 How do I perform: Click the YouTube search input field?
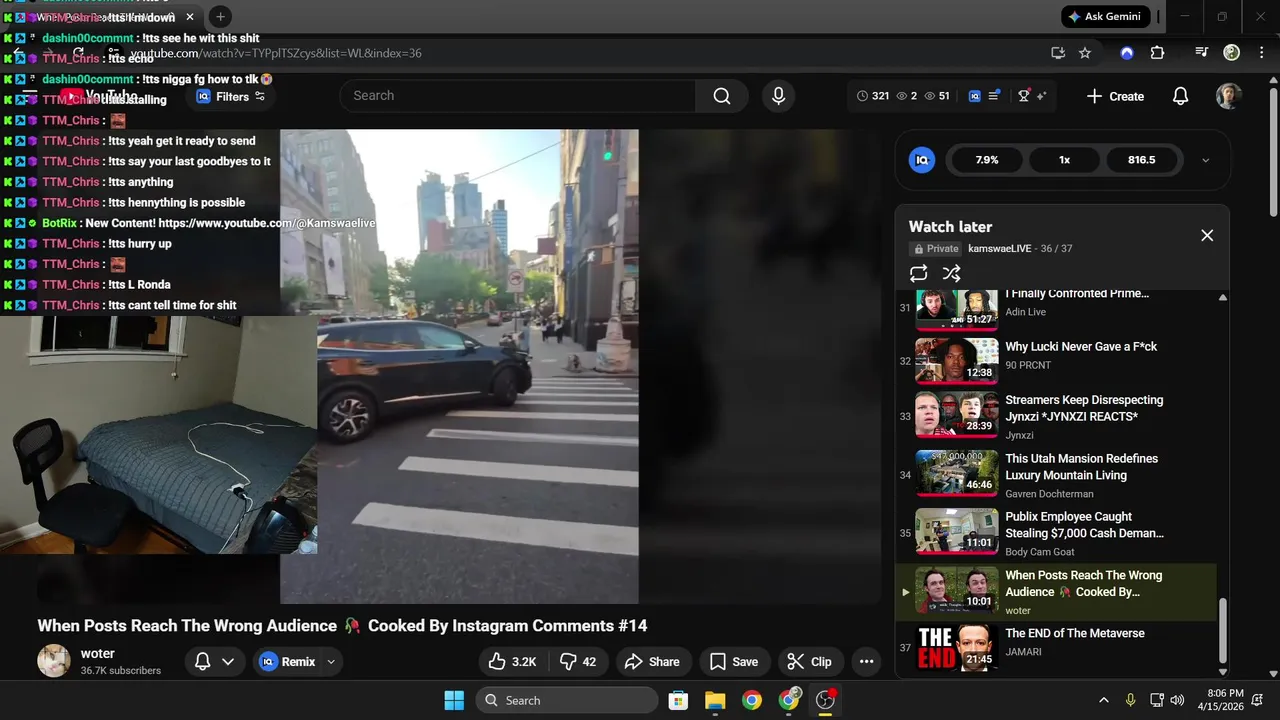pyautogui.click(x=517, y=96)
